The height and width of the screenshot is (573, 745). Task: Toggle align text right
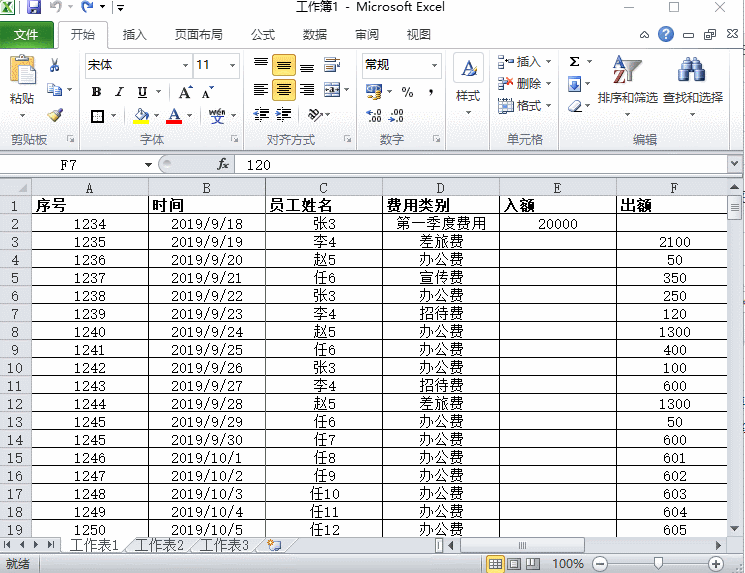point(307,89)
